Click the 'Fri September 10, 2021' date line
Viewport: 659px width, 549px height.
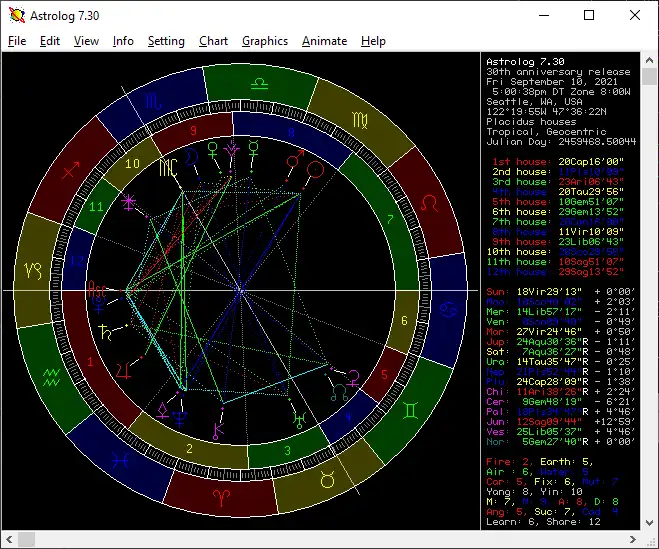pos(552,82)
